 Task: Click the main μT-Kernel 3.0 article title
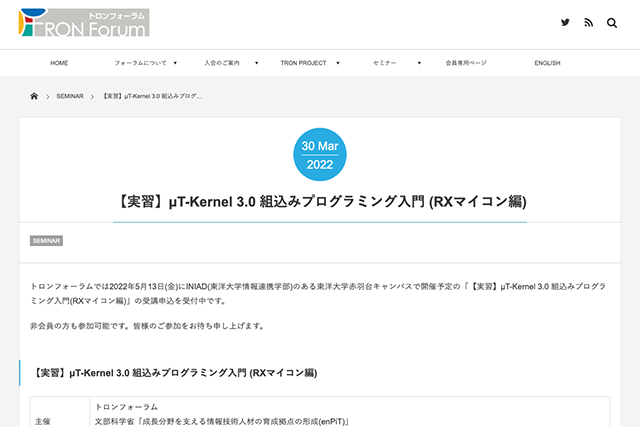320,202
